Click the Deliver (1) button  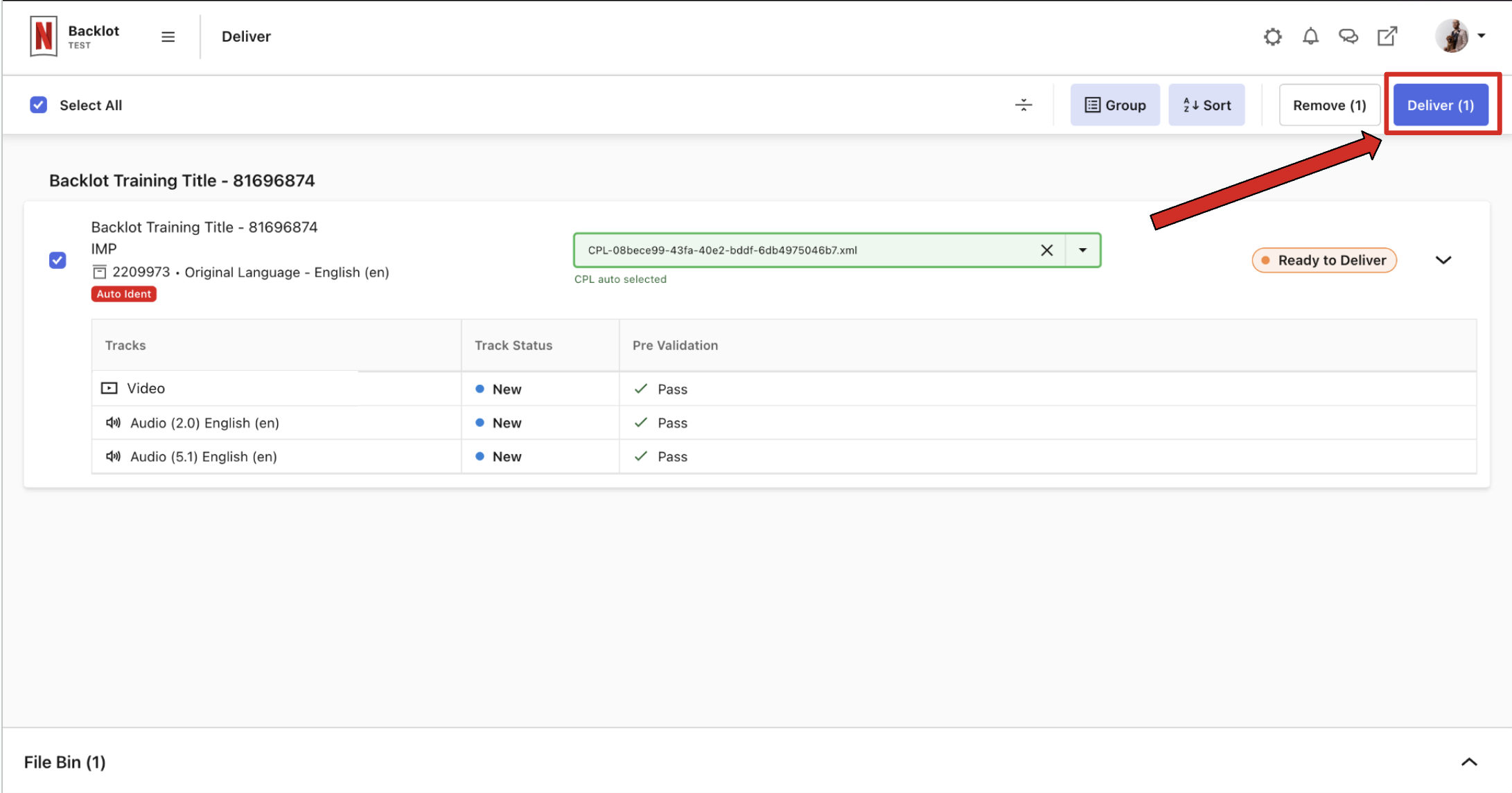tap(1443, 105)
